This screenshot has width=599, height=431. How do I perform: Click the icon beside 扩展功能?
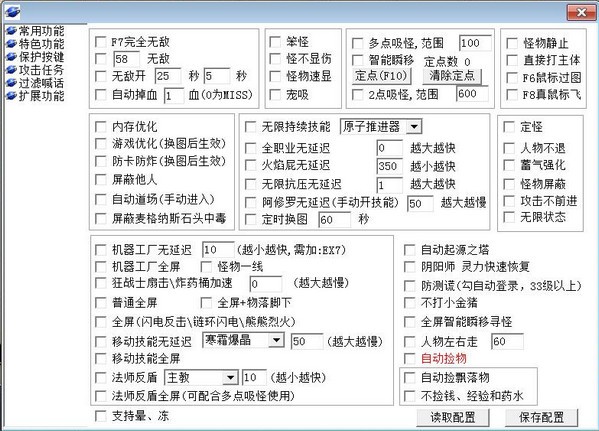click(x=11, y=96)
